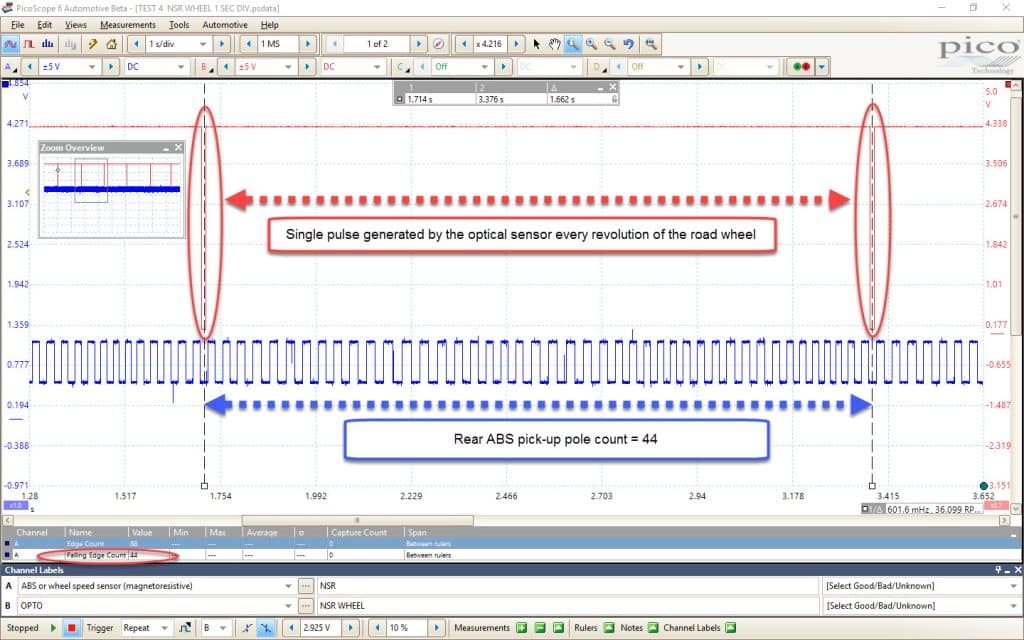Close the Zoom Overview panel
Screen dimensions: 1024x640
178,148
